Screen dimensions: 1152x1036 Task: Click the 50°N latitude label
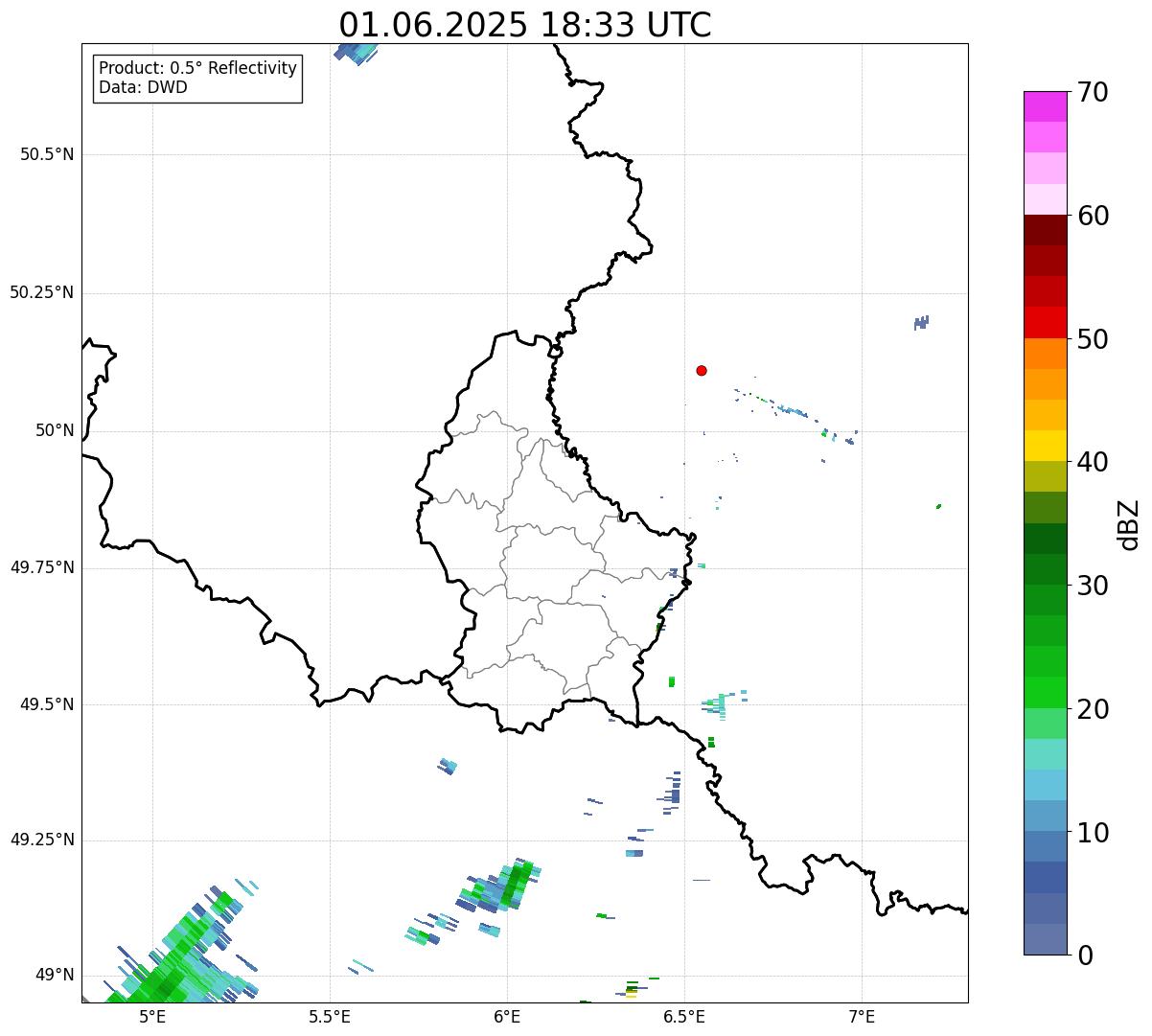coord(55,430)
